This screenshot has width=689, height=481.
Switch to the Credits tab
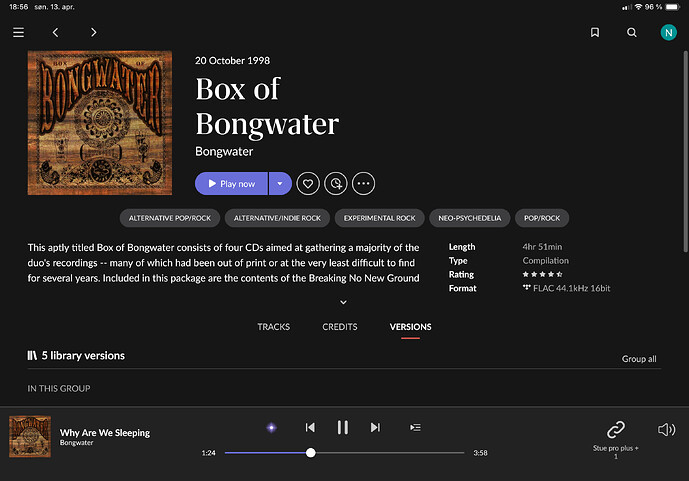coord(340,327)
